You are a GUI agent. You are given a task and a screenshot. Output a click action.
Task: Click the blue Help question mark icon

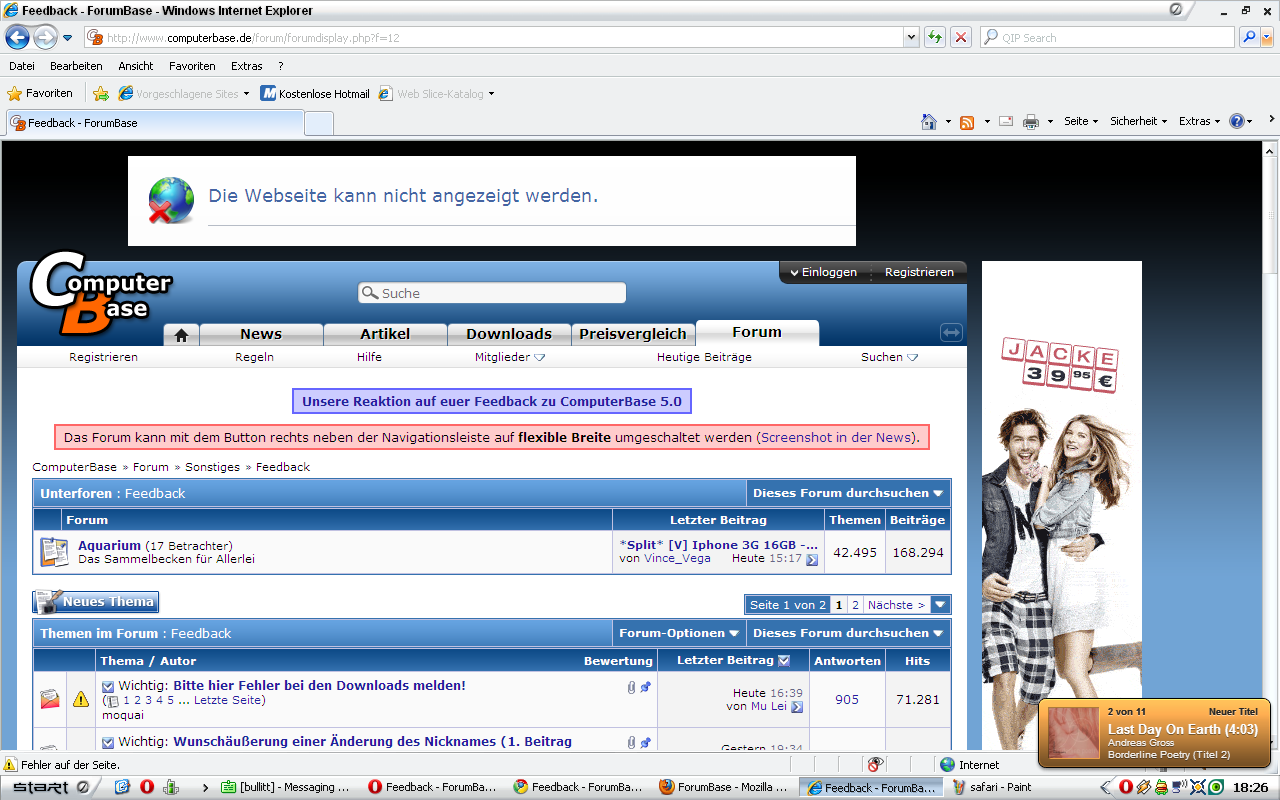[1237, 121]
